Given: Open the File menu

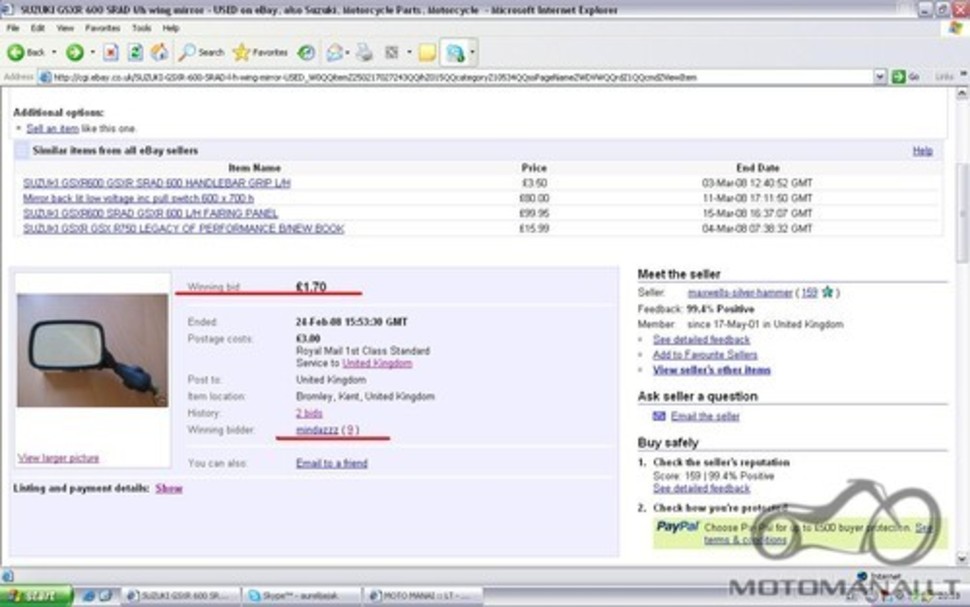Looking at the screenshot, I should pyautogui.click(x=13, y=28).
